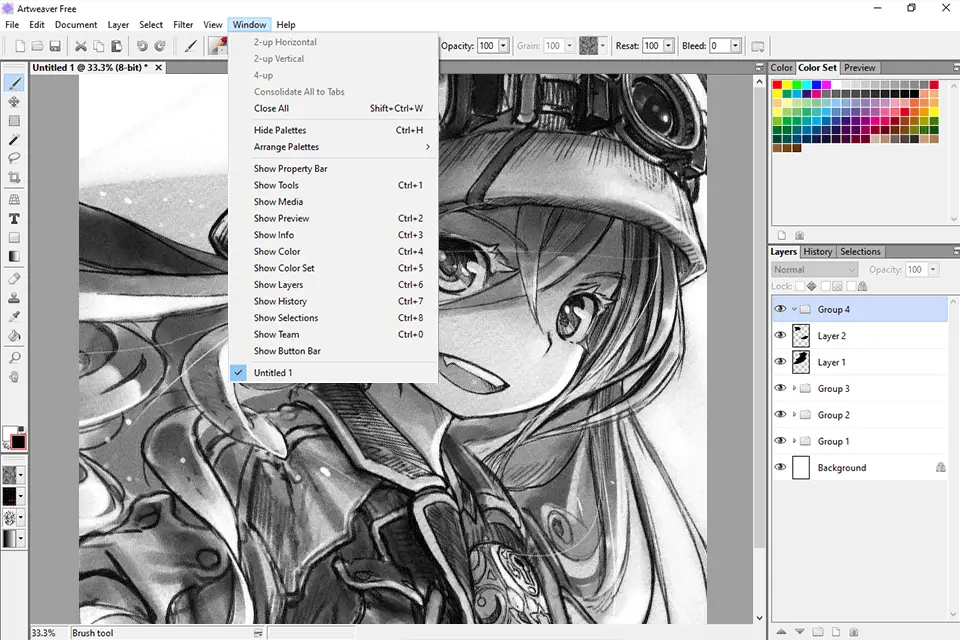Select the Layer 2 thumbnail
Screen dimensions: 960x640
coord(801,336)
